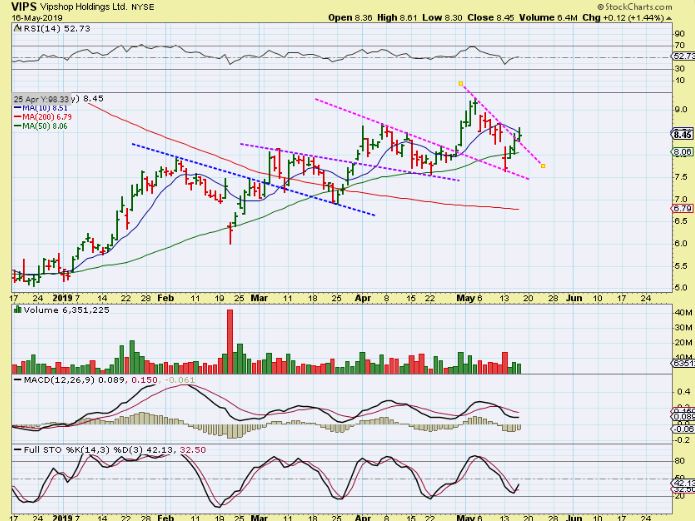Click the 8.06 MA50 tag on price axis
This screenshot has width=695, height=521.
683,152
